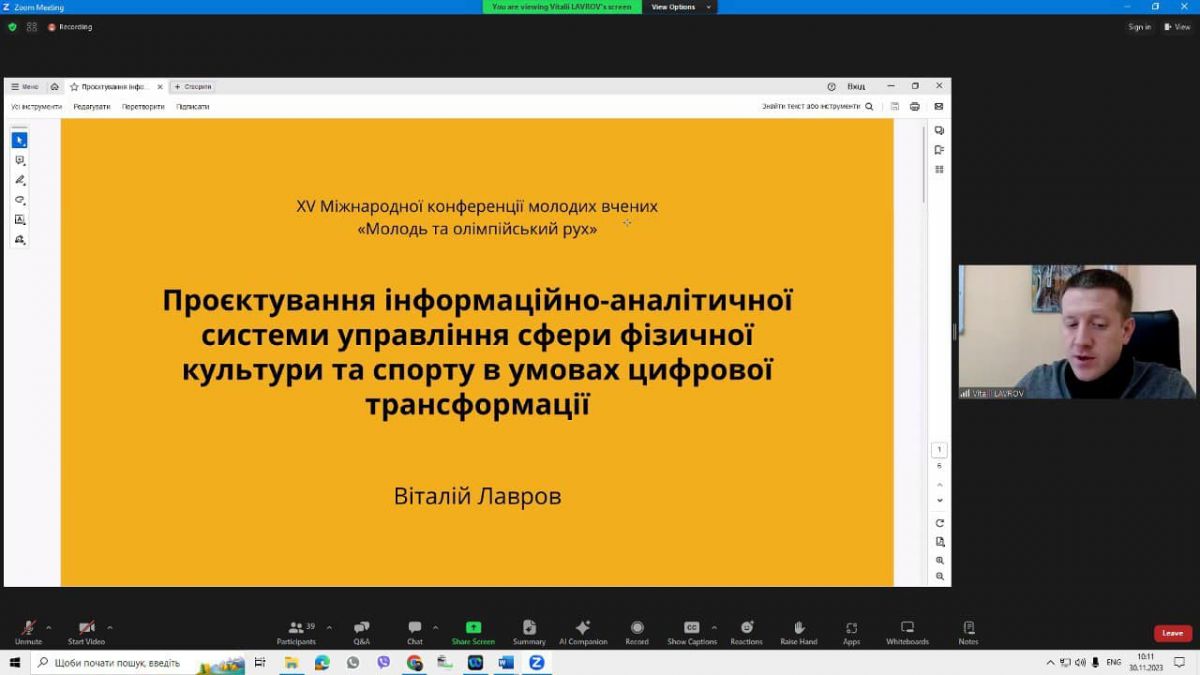
Task: Click the PDF viewer vertical scrollbar
Action: point(924,300)
